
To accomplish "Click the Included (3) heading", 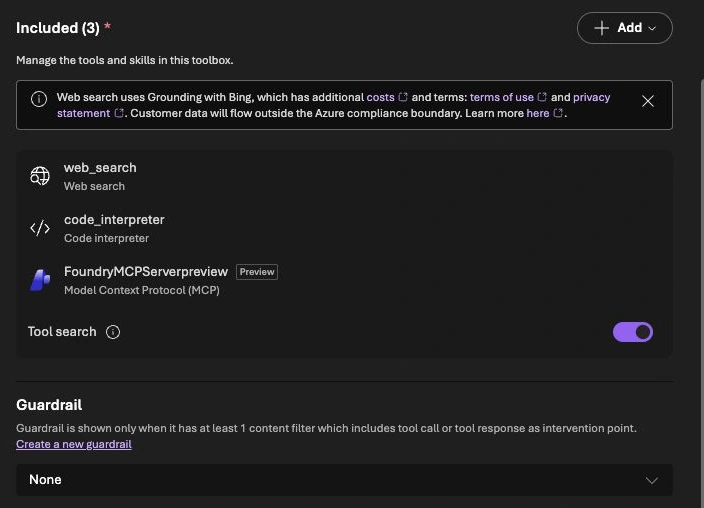I will 57,28.
